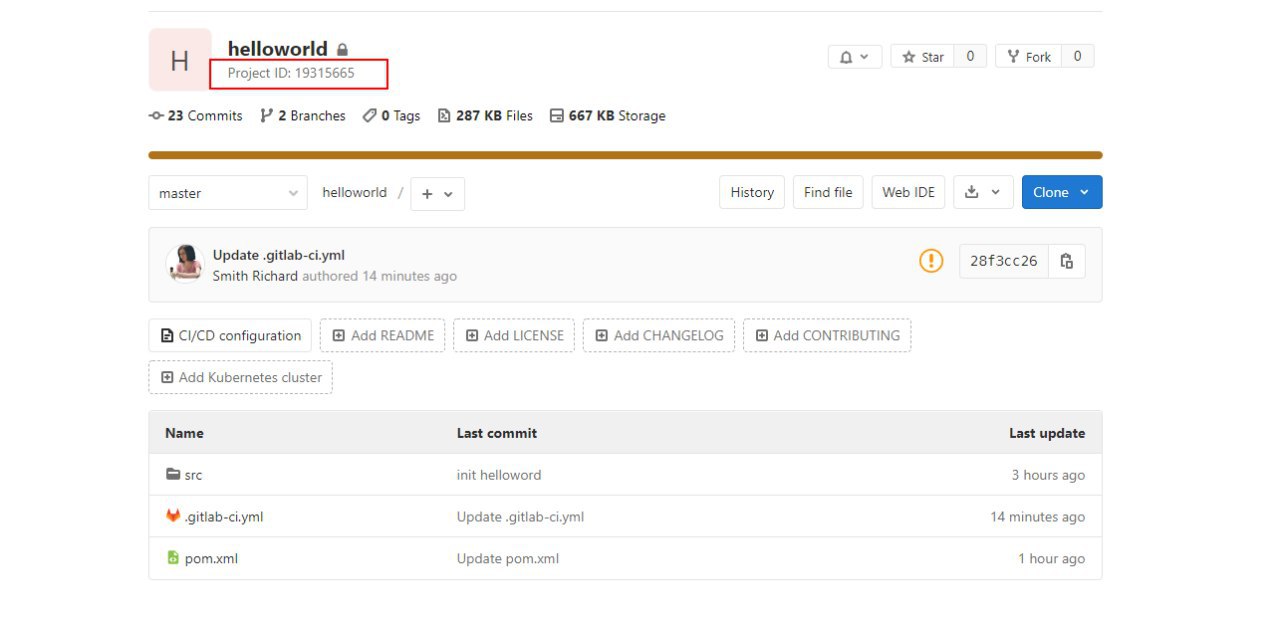Click the helloworld project title
Viewport: 1280px width, 619px height.
click(x=277, y=48)
